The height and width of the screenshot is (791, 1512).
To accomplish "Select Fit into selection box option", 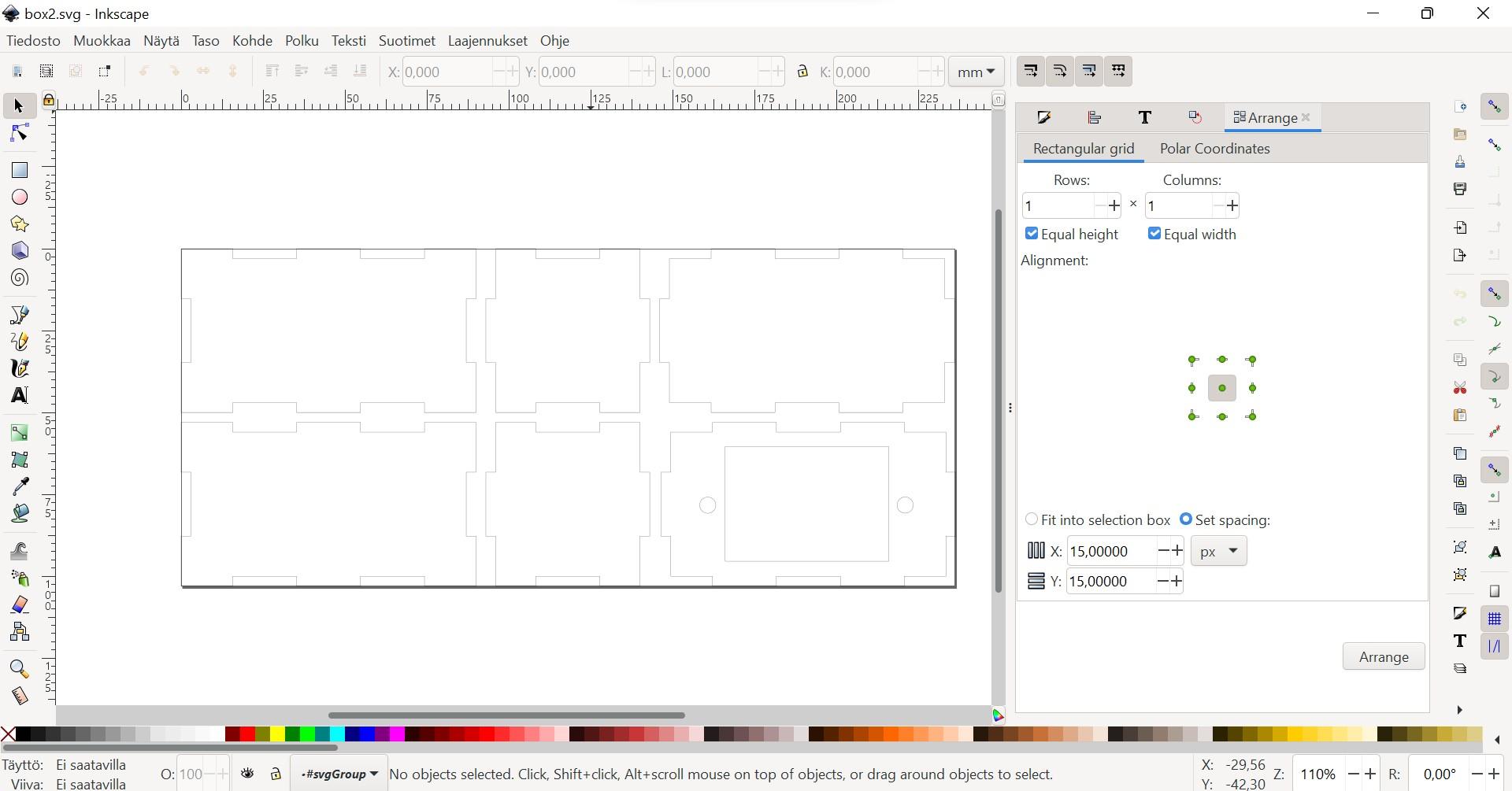I will [1032, 519].
